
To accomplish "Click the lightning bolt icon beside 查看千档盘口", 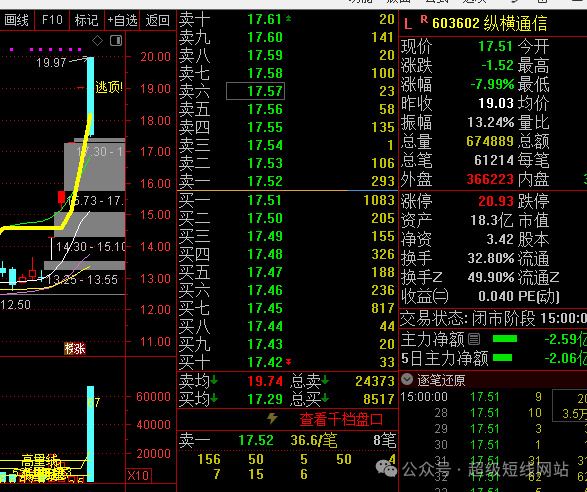I will pyautogui.click(x=273, y=419).
